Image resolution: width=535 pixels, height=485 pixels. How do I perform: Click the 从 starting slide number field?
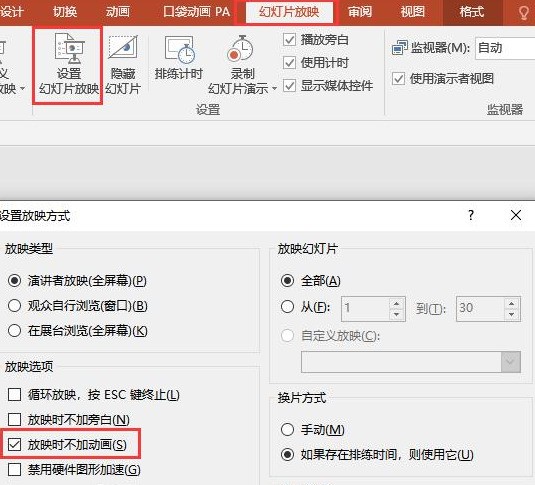[365, 309]
